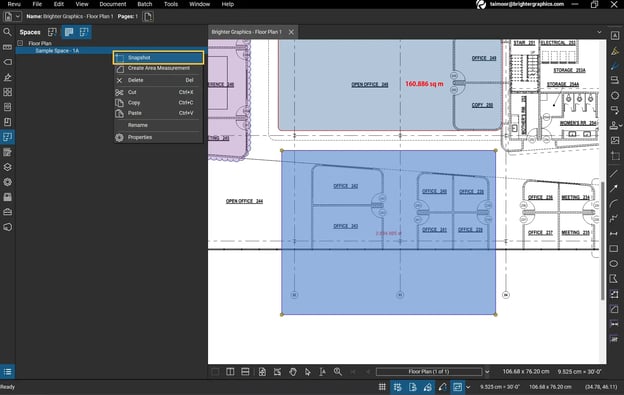624x395 pixels.
Task: Open the Batch menu
Action: (145, 4)
